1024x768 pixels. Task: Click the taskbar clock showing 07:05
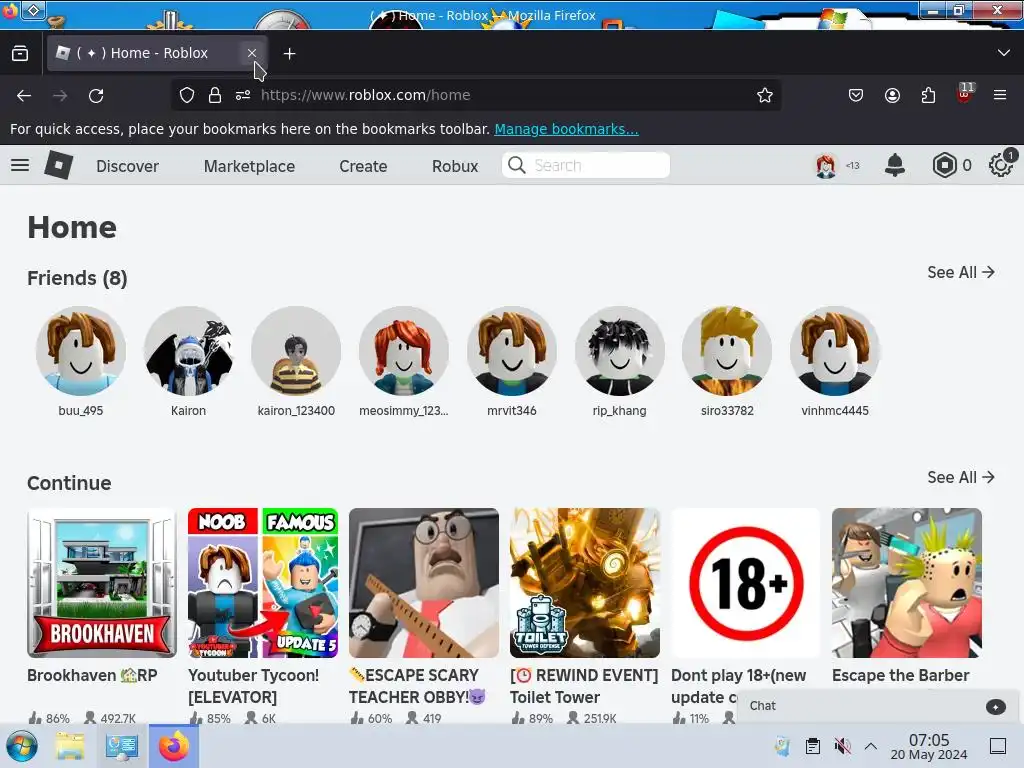929,746
